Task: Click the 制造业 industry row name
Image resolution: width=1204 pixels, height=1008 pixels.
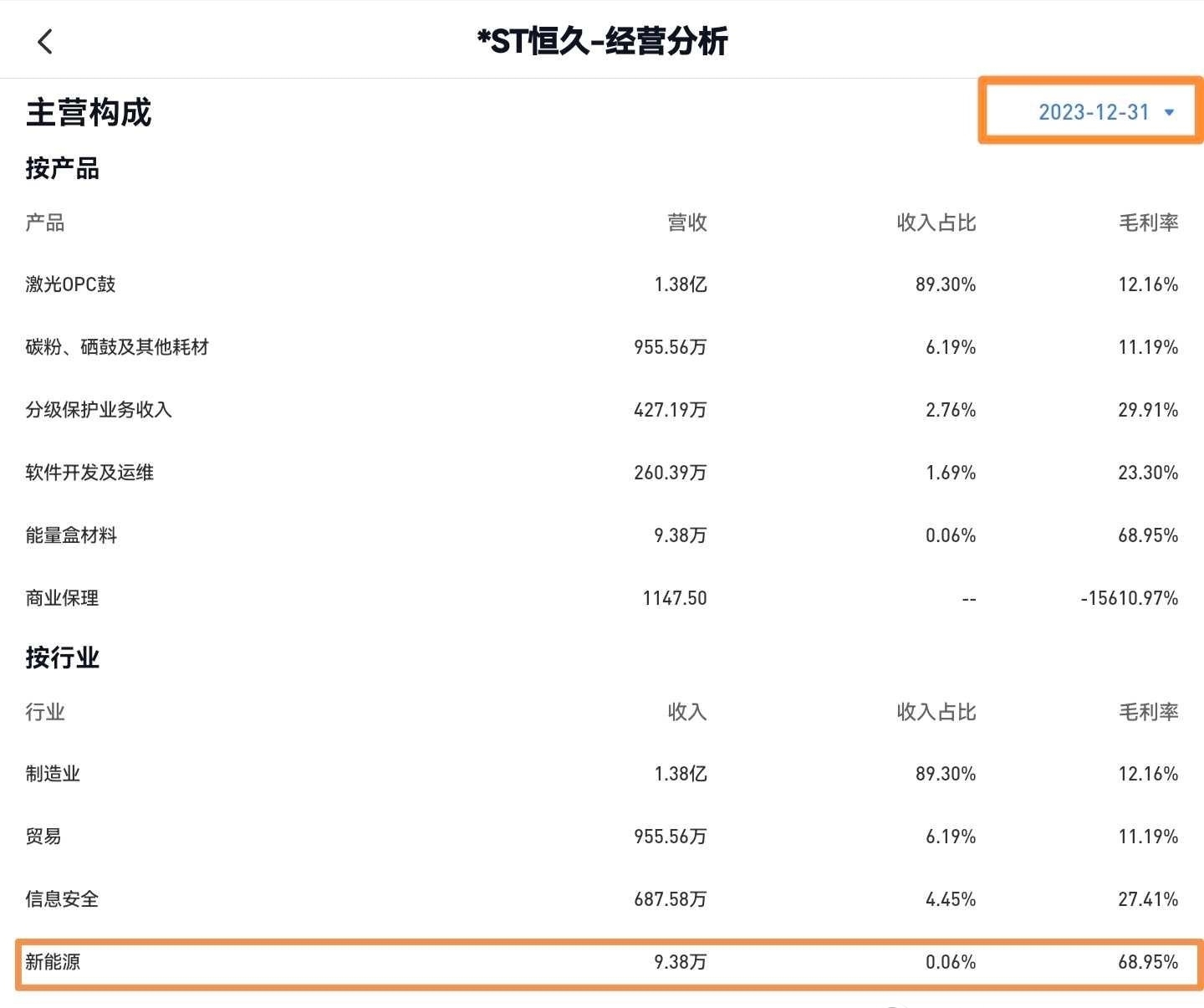Action: click(x=53, y=774)
